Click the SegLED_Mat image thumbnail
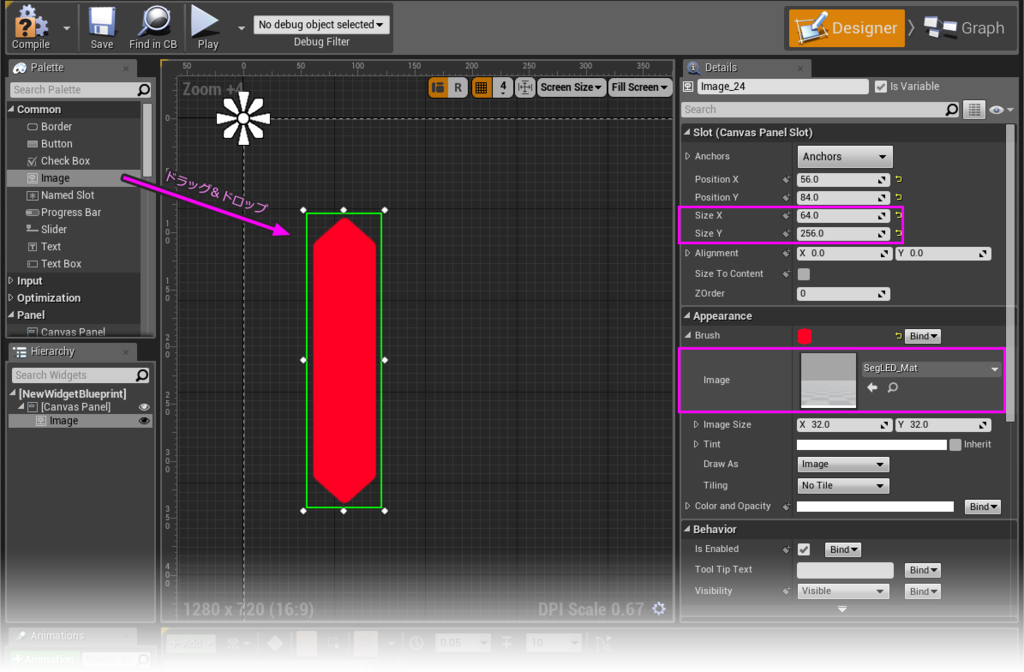The image size is (1024, 672). [828, 381]
